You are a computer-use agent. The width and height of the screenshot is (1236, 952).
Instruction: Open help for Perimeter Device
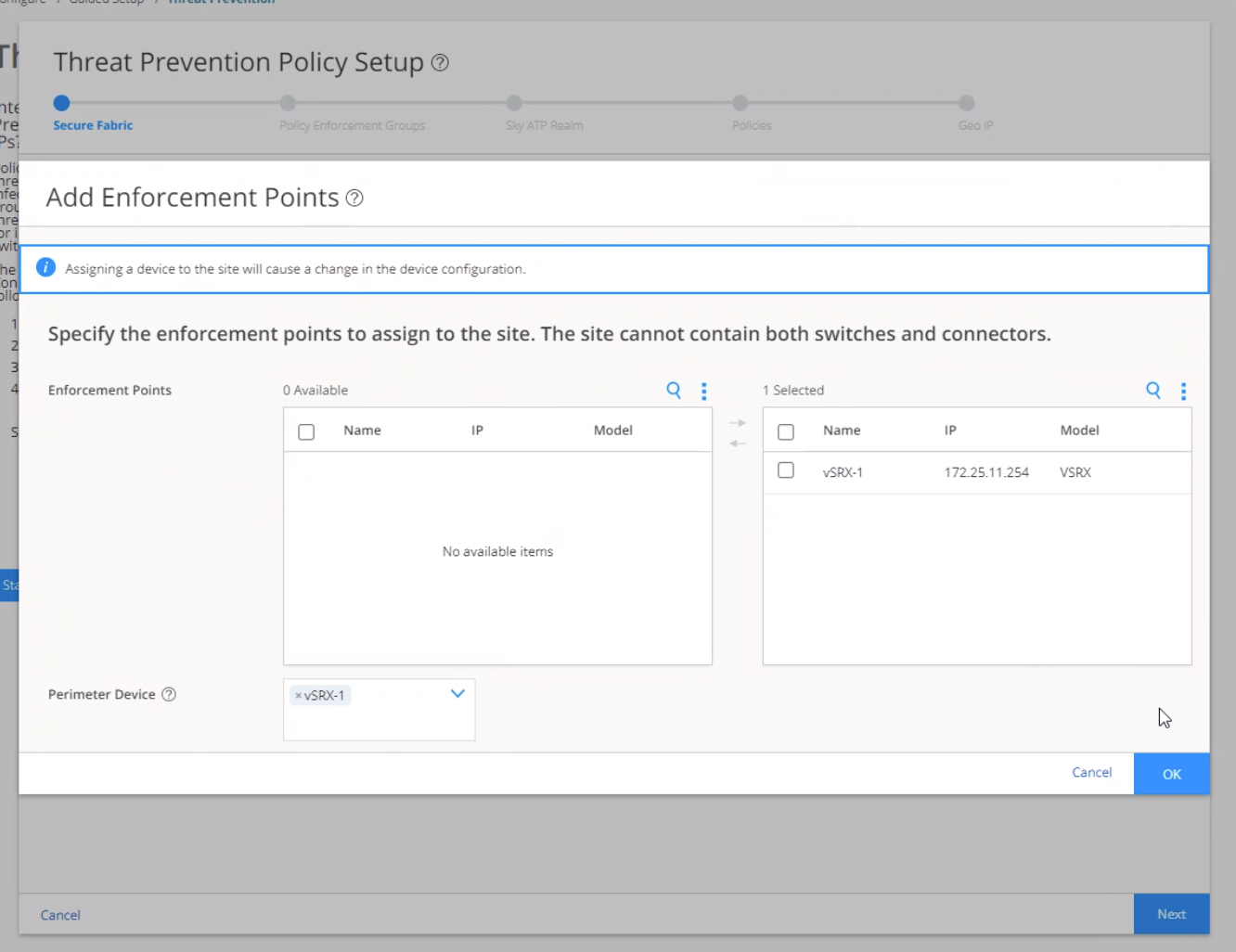tap(169, 694)
